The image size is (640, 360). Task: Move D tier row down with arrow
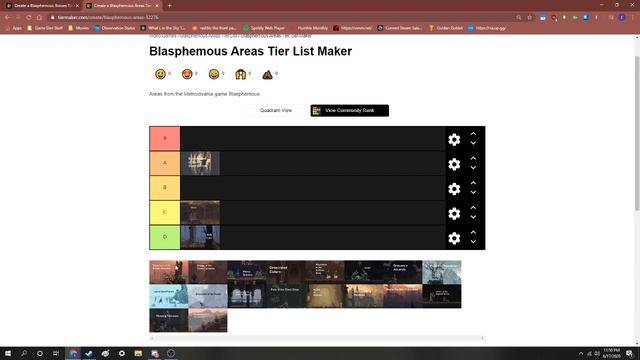[473, 242]
